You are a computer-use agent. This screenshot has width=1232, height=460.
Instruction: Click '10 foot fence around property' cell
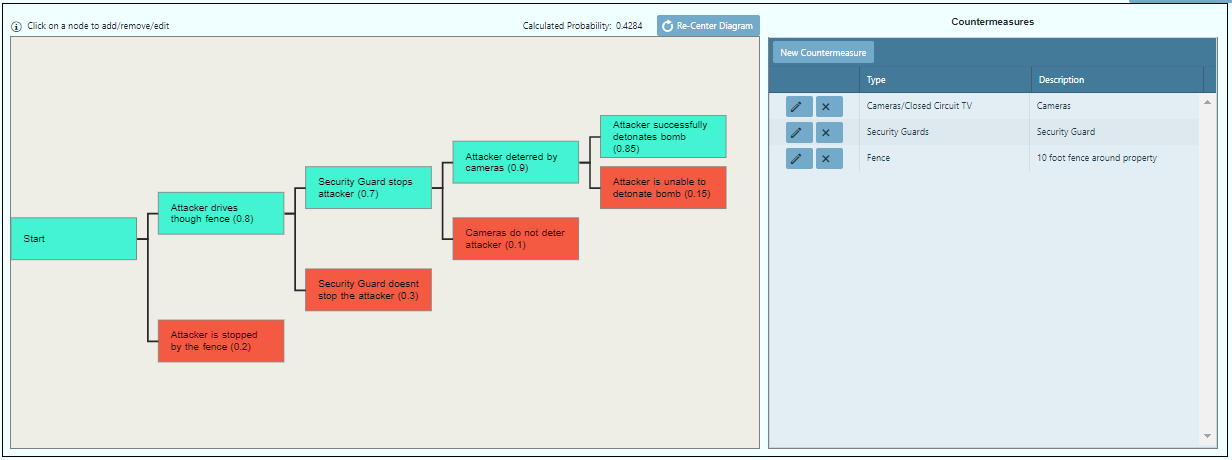[x=1116, y=158]
